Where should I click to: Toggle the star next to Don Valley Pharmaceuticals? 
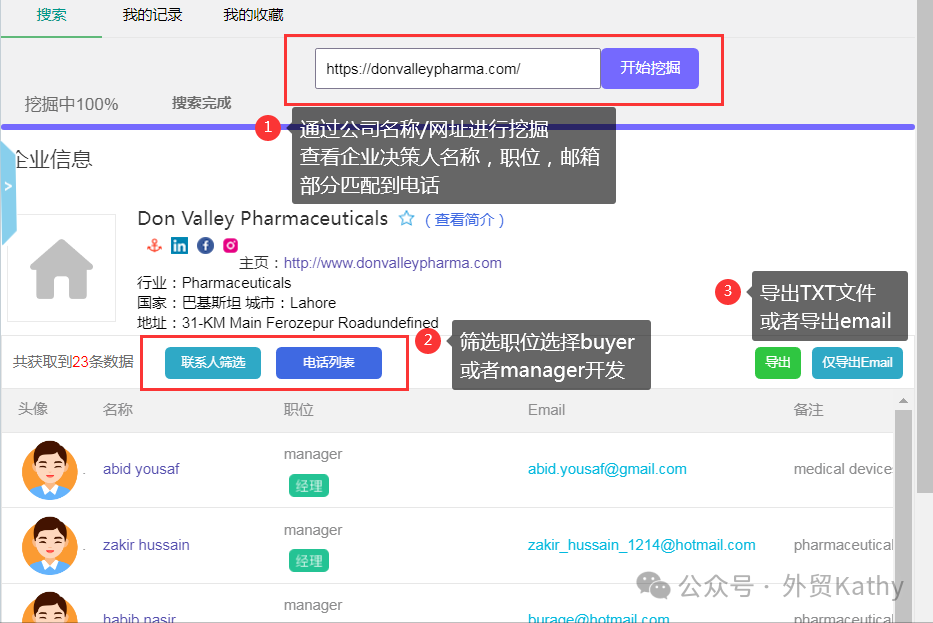click(x=408, y=218)
